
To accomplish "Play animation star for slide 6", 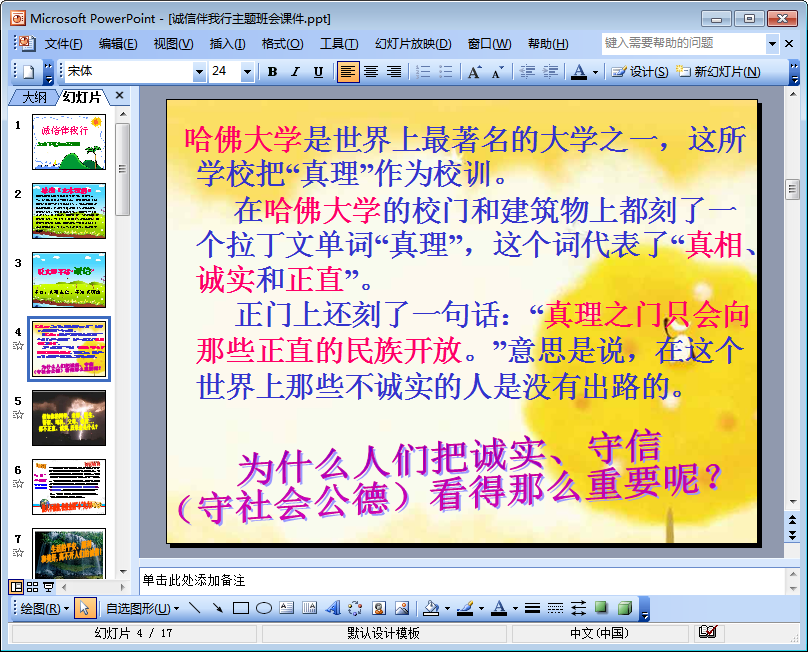I will [18, 484].
